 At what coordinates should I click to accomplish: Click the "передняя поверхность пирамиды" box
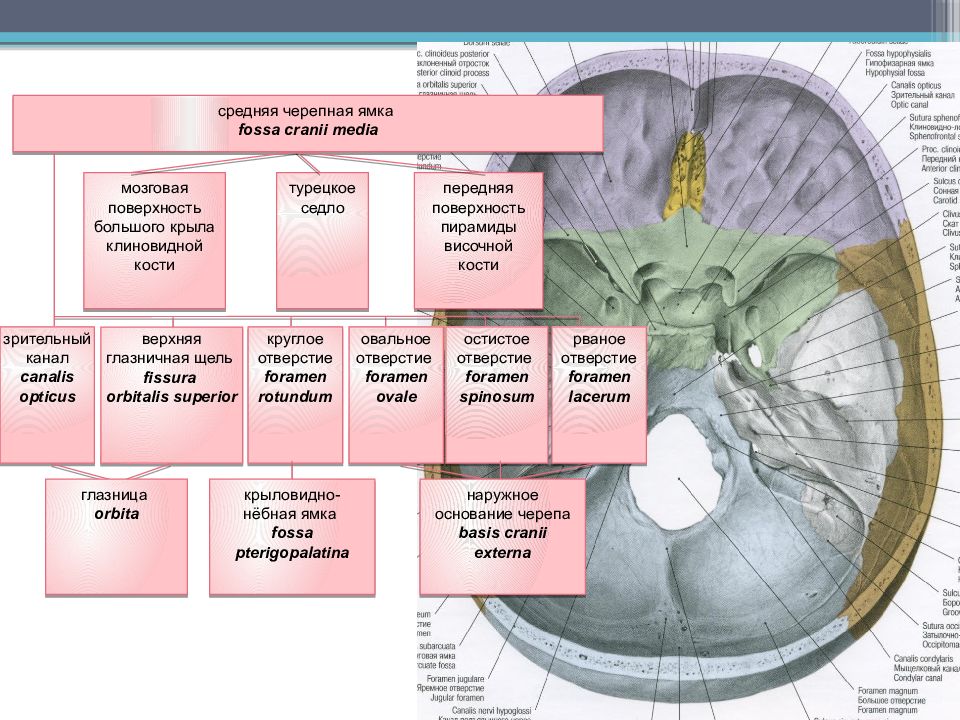click(x=478, y=241)
